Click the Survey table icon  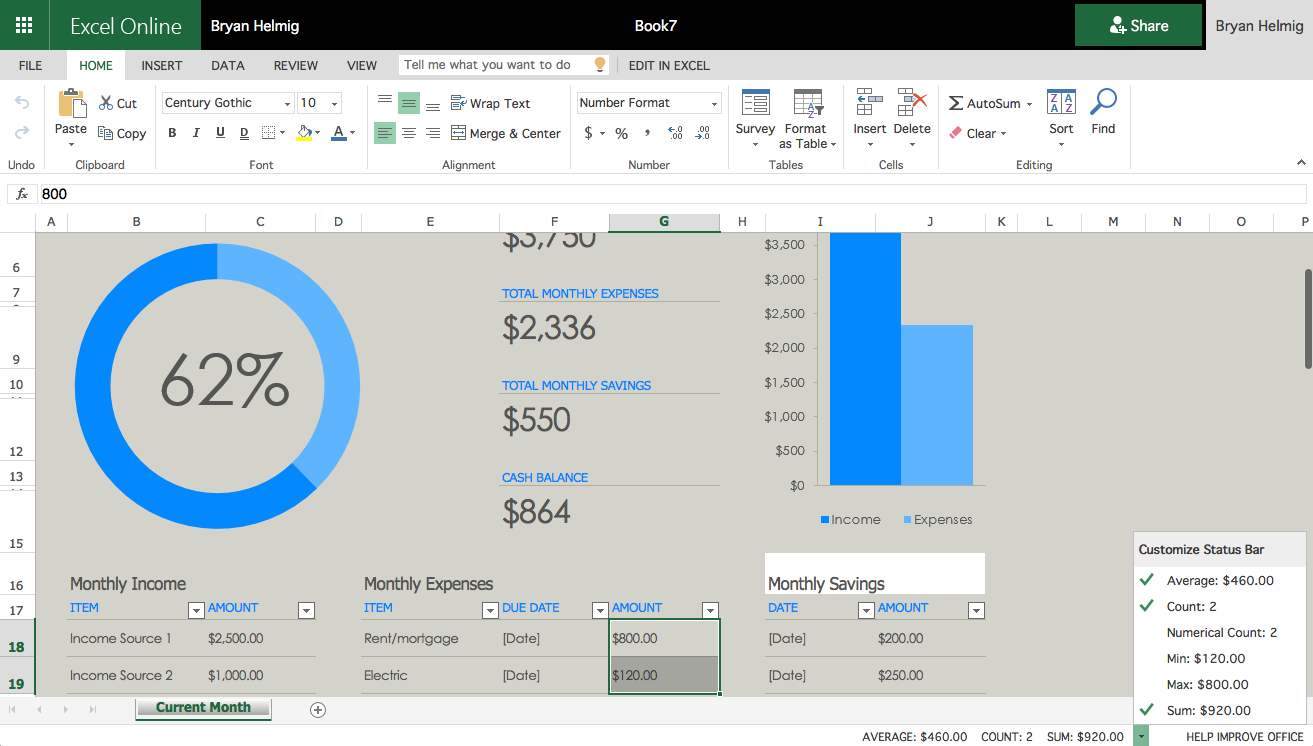[755, 104]
